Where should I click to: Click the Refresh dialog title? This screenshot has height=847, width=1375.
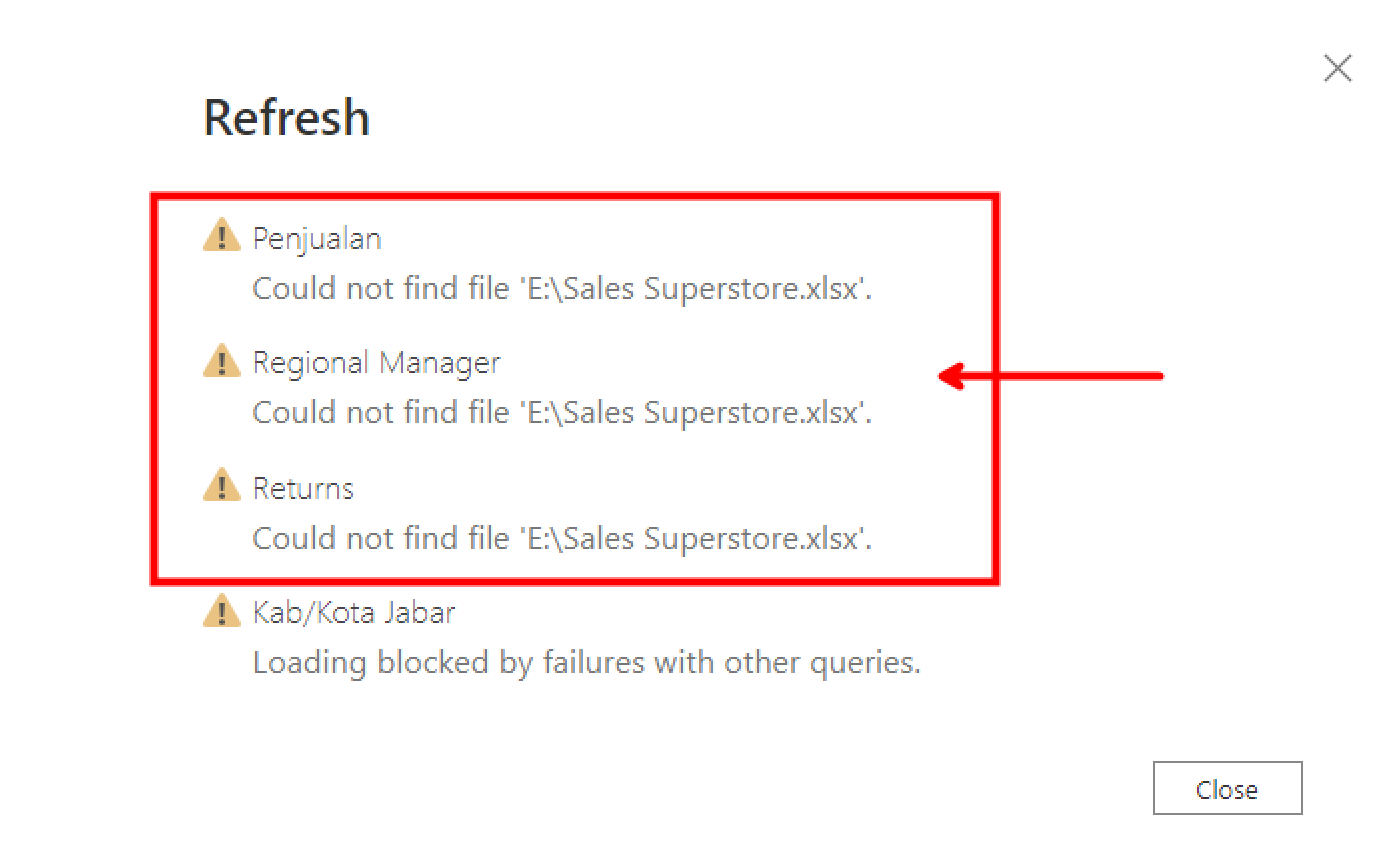(287, 118)
